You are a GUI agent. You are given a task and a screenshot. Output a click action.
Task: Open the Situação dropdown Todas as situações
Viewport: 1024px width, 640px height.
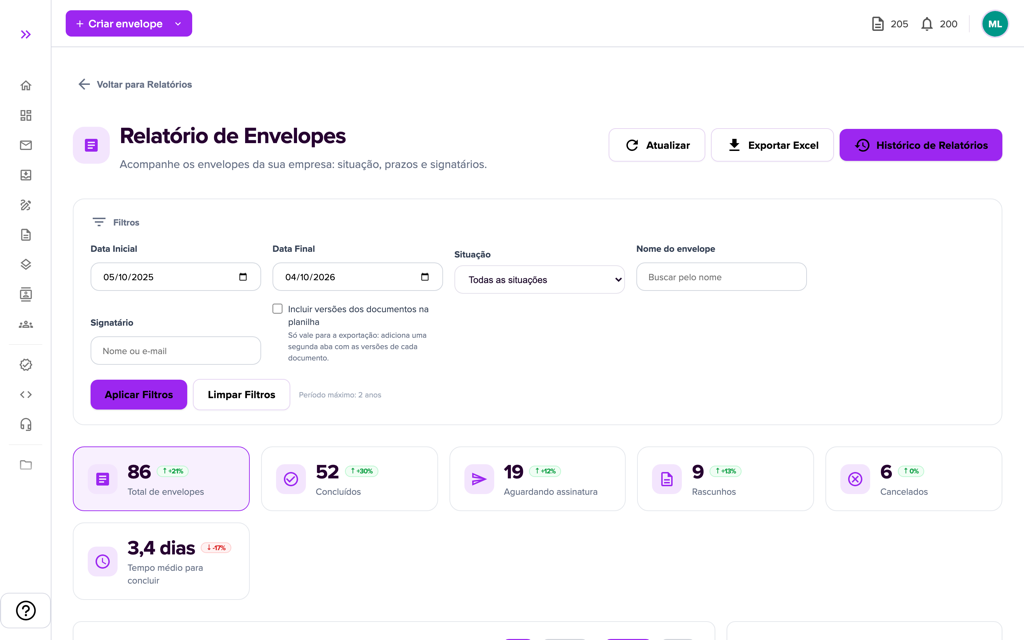point(539,280)
